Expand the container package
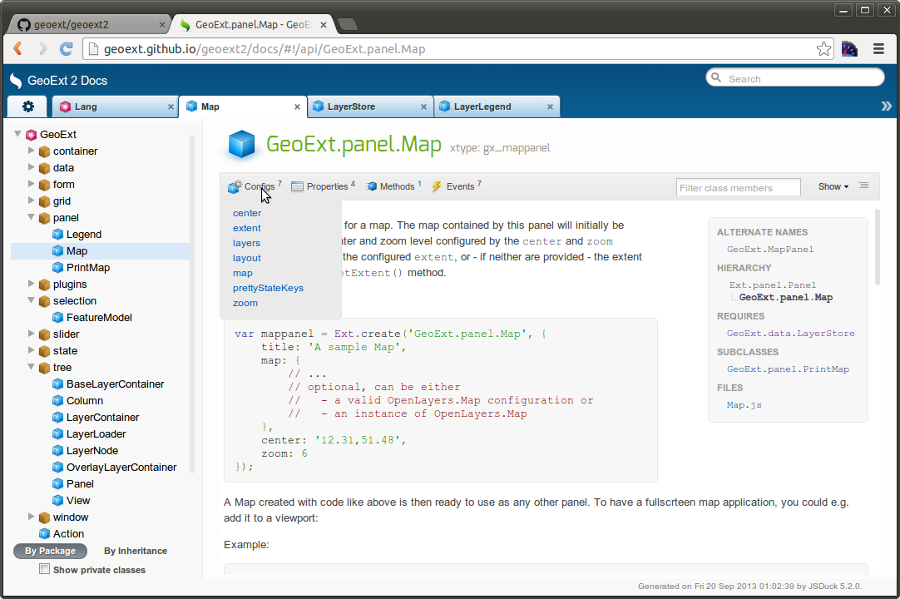The height and width of the screenshot is (599, 900). tap(31, 150)
